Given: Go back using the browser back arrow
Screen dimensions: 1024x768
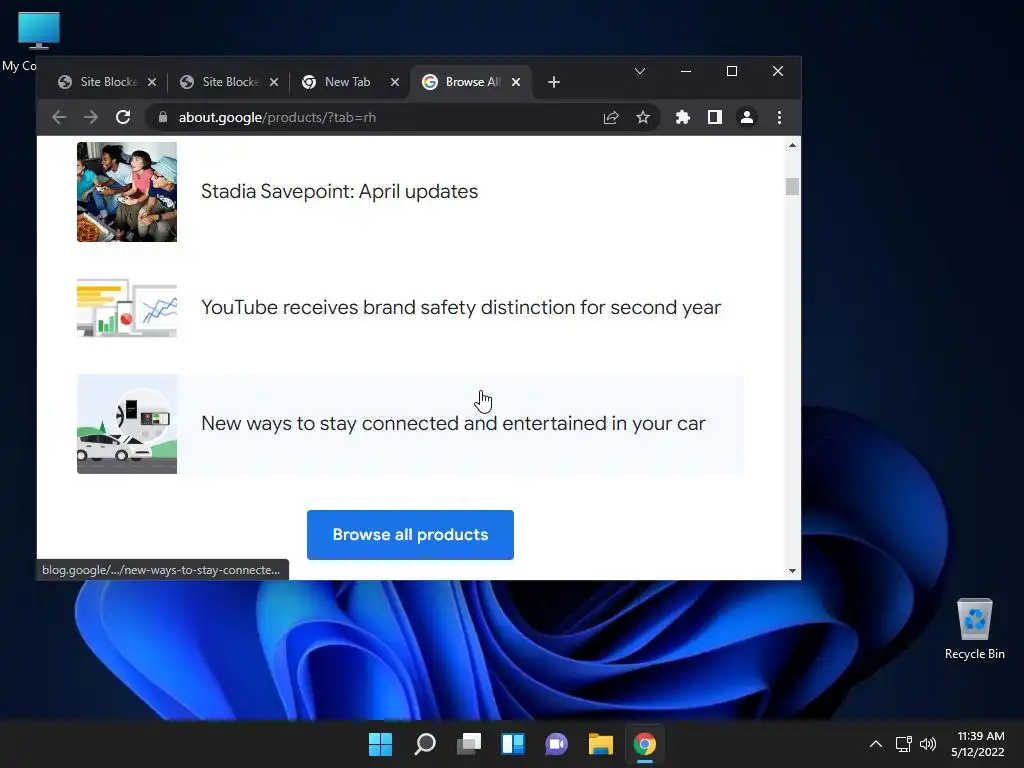Looking at the screenshot, I should click(x=59, y=118).
